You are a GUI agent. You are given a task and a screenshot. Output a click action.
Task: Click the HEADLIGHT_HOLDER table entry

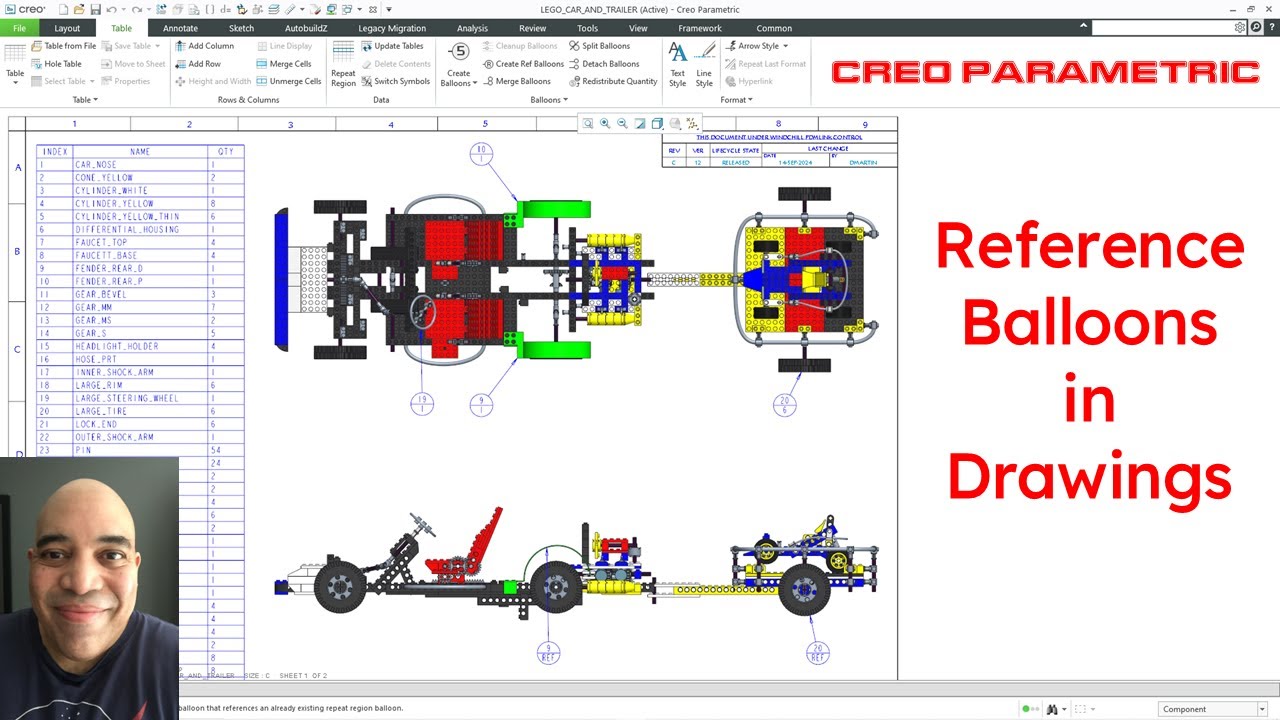pos(116,346)
